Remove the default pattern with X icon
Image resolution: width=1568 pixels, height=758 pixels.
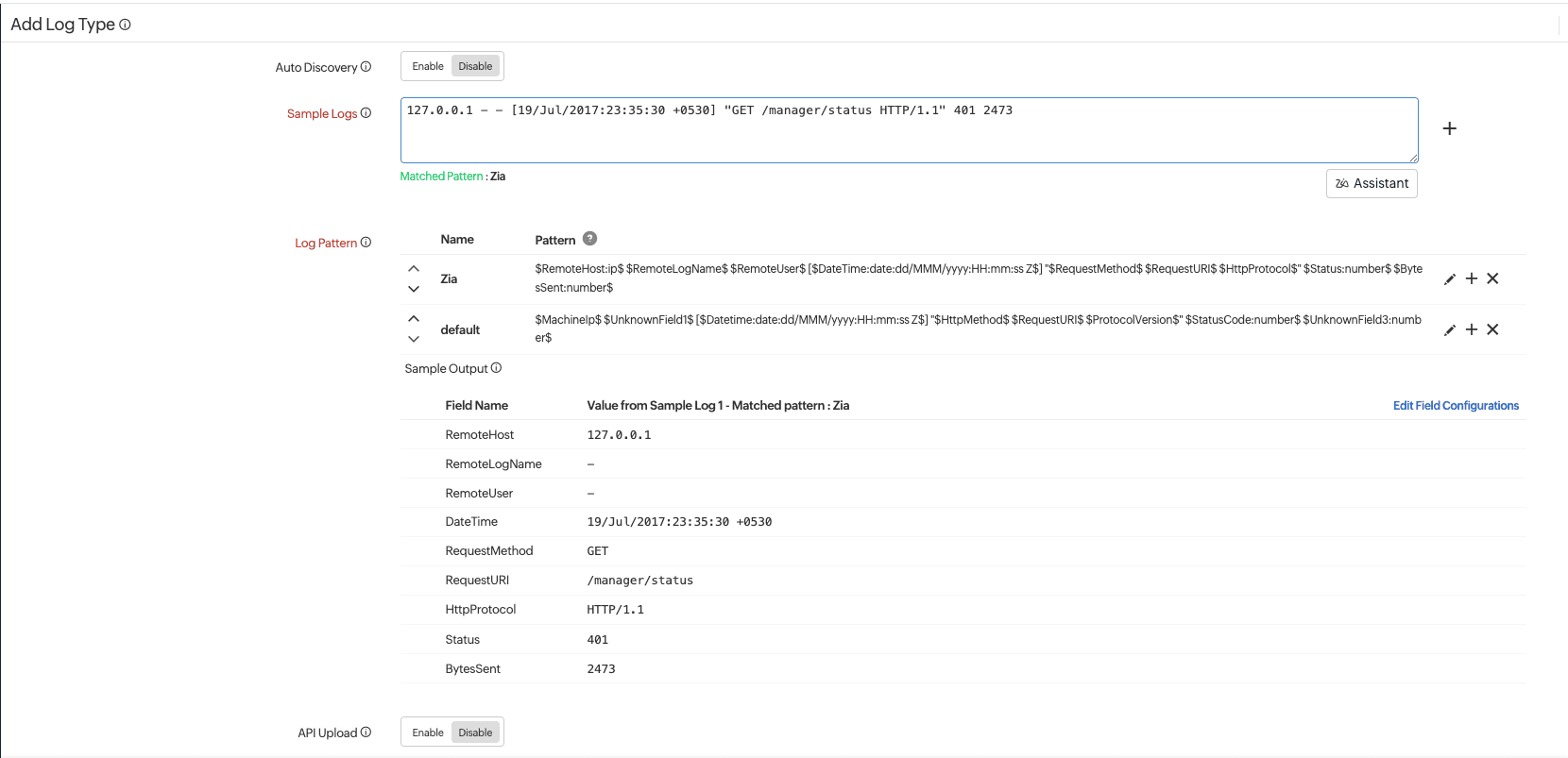[1492, 329]
